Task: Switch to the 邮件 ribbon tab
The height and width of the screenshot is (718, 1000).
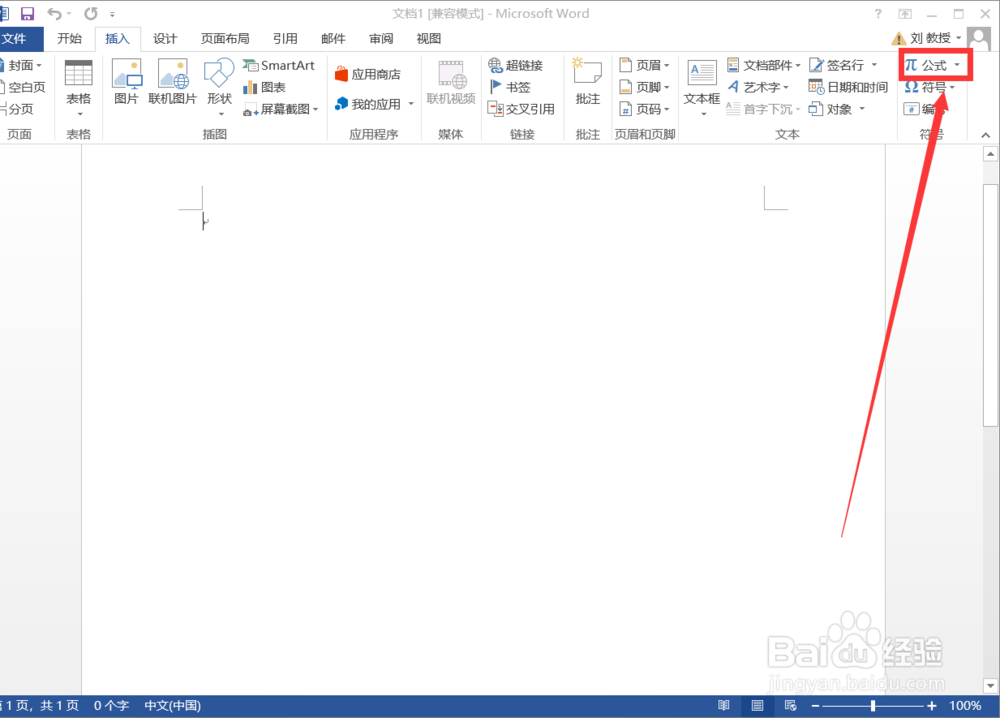Action: pyautogui.click(x=333, y=38)
